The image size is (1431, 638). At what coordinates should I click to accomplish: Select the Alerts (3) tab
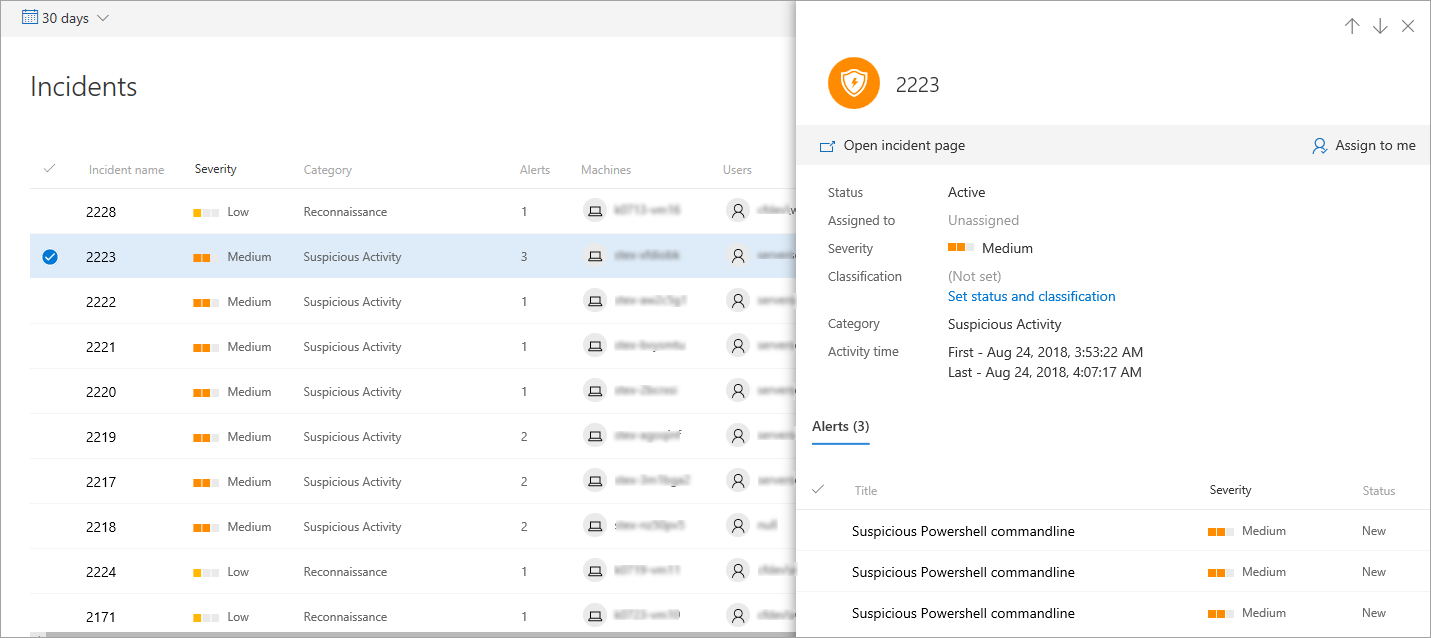coord(840,427)
